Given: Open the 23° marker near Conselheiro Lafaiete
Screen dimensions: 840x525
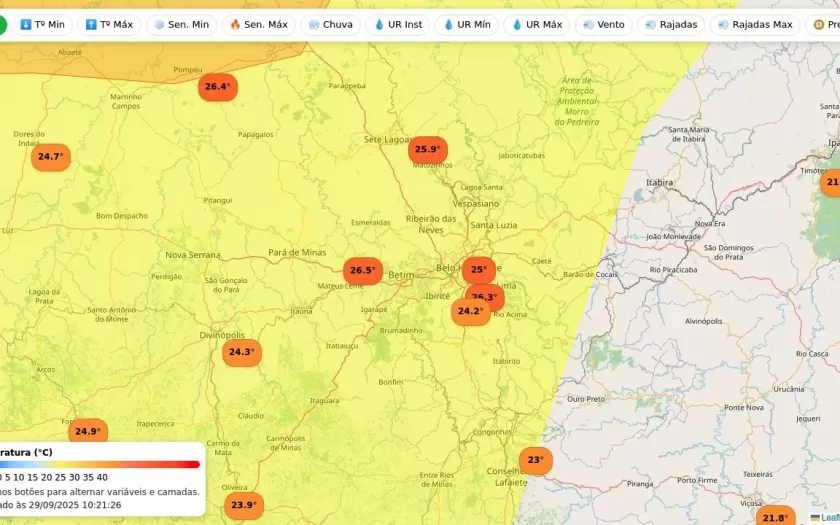Looking at the screenshot, I should (535, 461).
